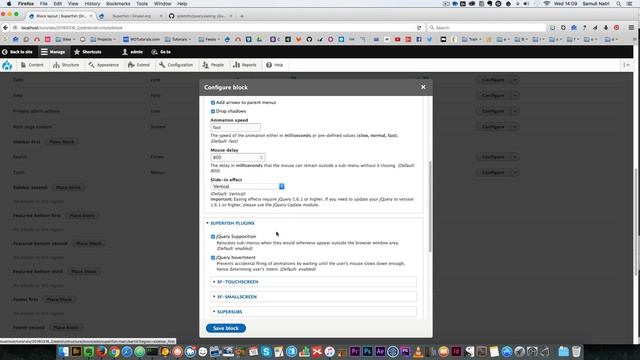The height and width of the screenshot is (360, 640).
Task: Click the Back to site link
Action: pyautogui.click(x=17, y=52)
